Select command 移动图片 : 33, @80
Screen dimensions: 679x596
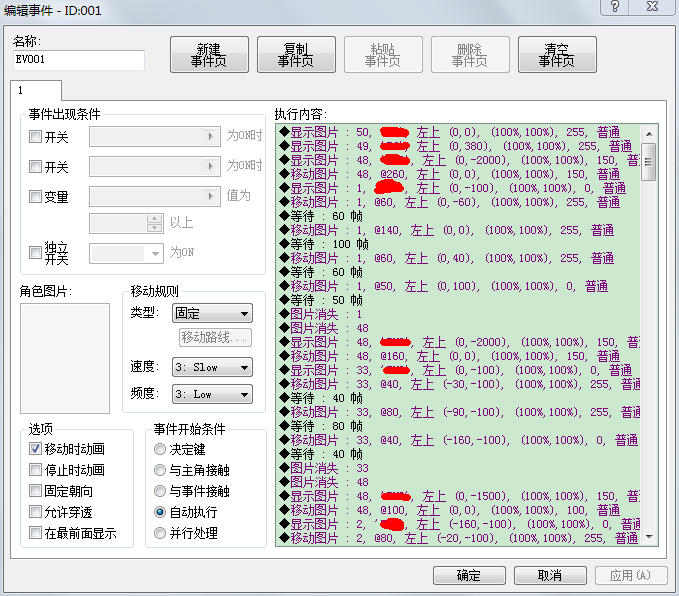(459, 412)
